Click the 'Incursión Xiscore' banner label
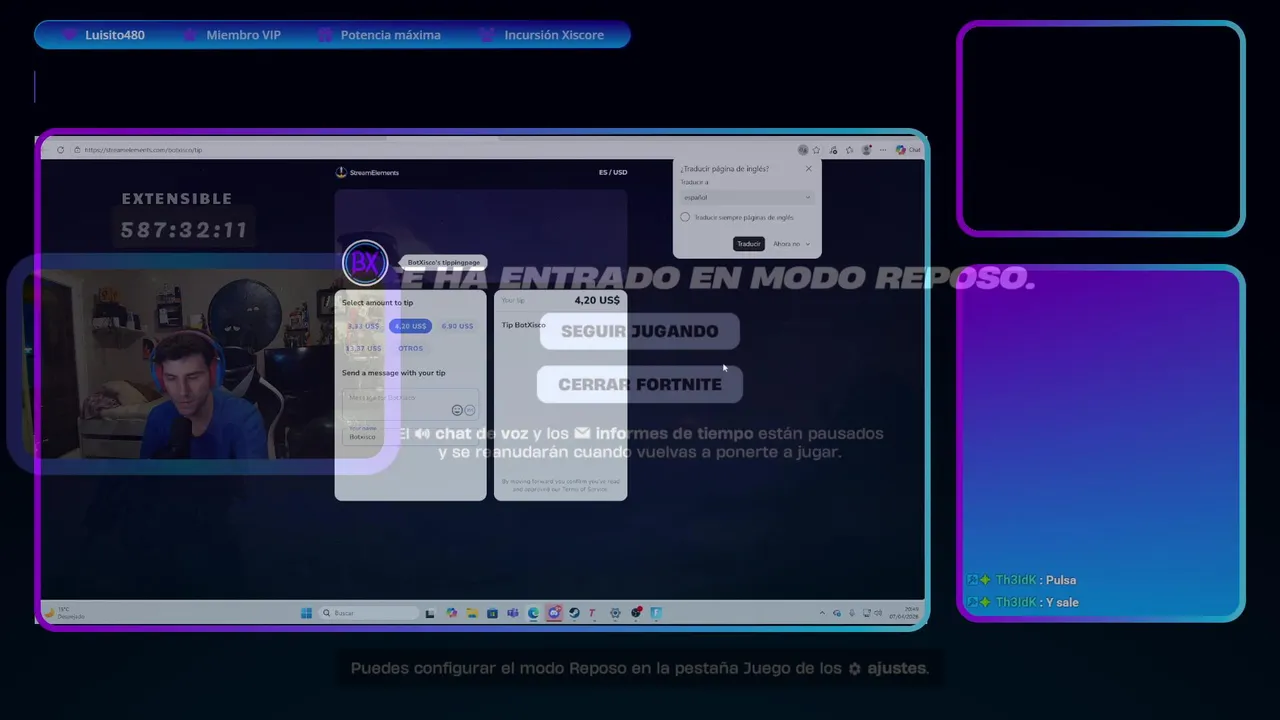The image size is (1280, 720). 554,35
